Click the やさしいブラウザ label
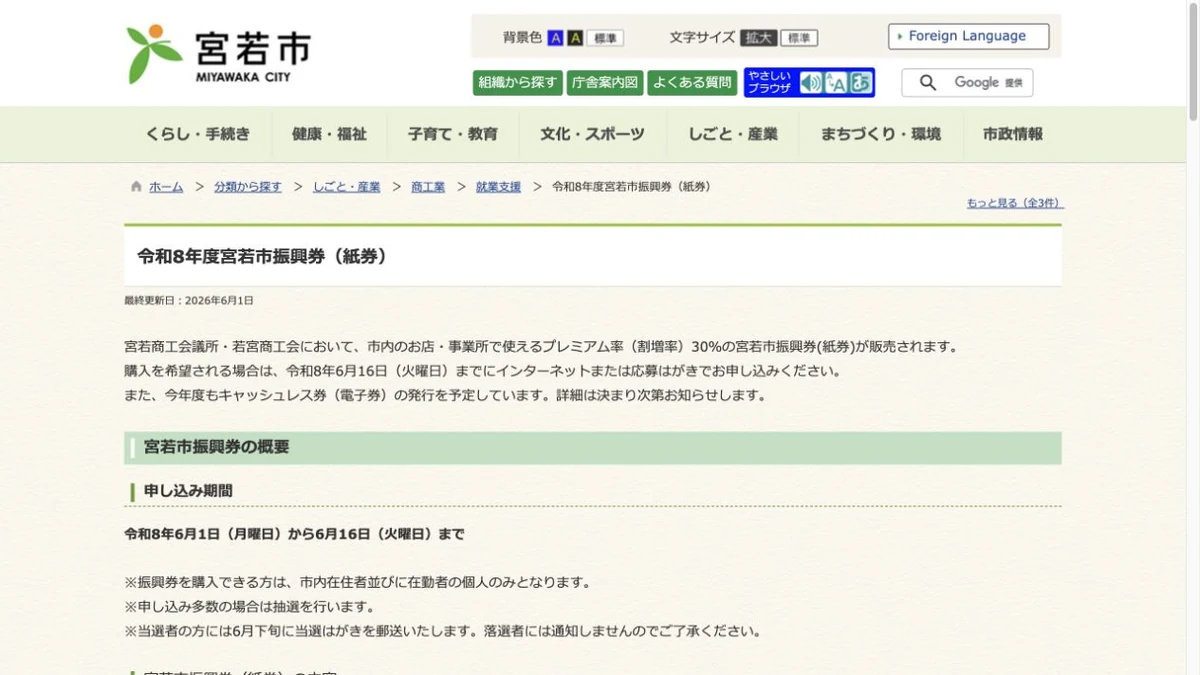The height and width of the screenshot is (675, 1200). tap(770, 82)
